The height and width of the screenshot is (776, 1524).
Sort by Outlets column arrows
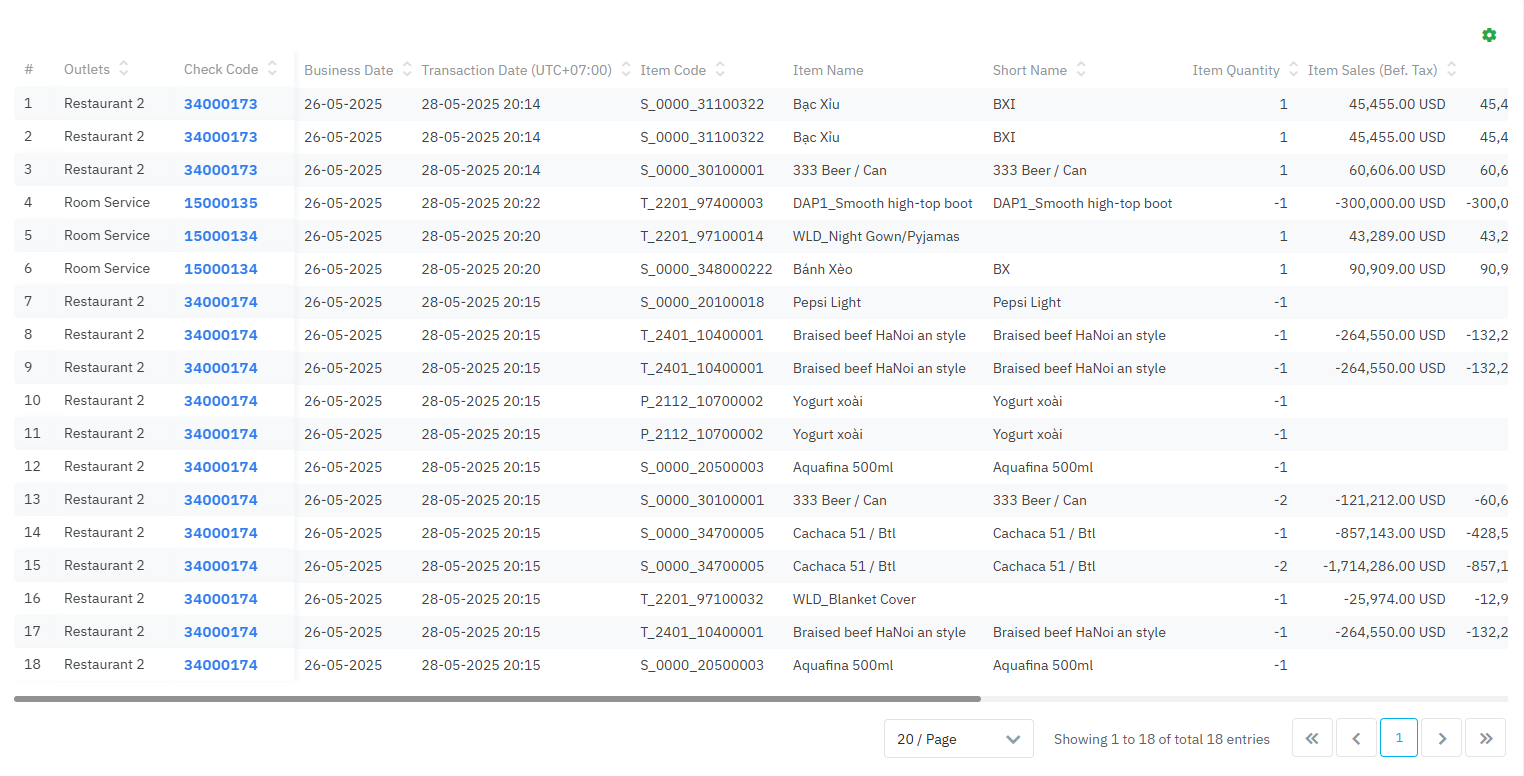tap(124, 69)
